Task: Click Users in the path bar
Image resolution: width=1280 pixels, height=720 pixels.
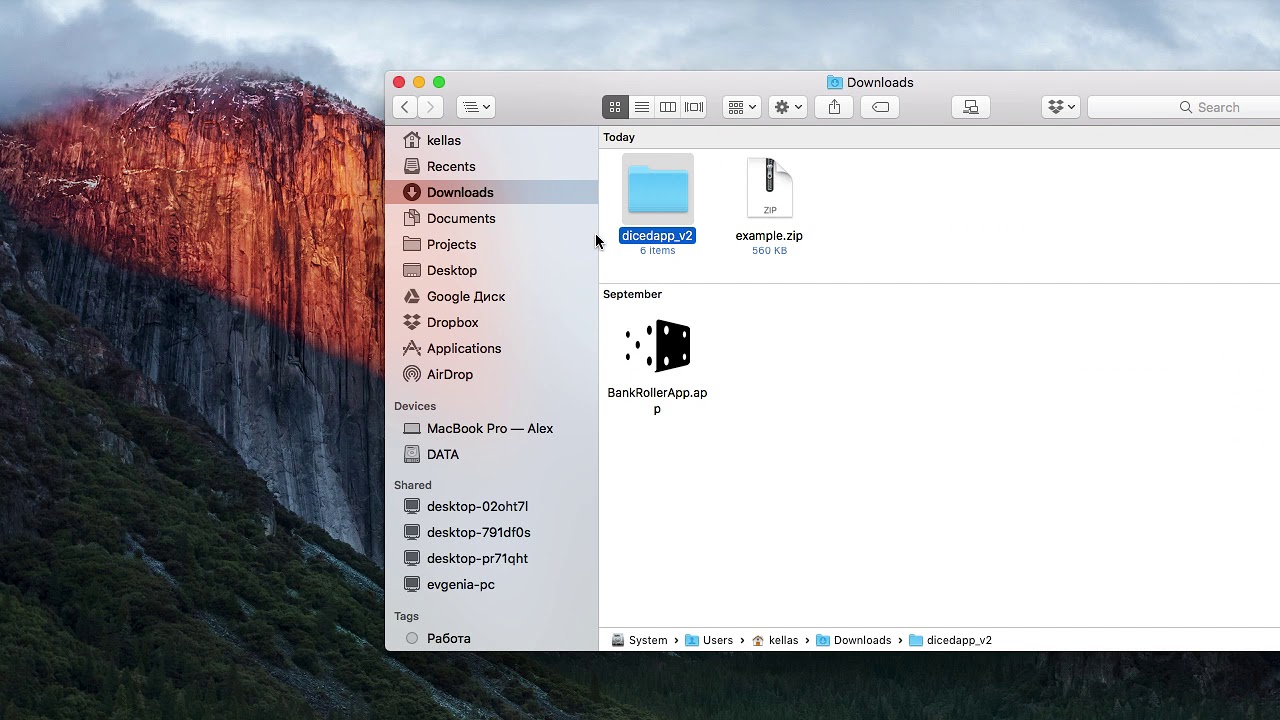Action: 709,640
